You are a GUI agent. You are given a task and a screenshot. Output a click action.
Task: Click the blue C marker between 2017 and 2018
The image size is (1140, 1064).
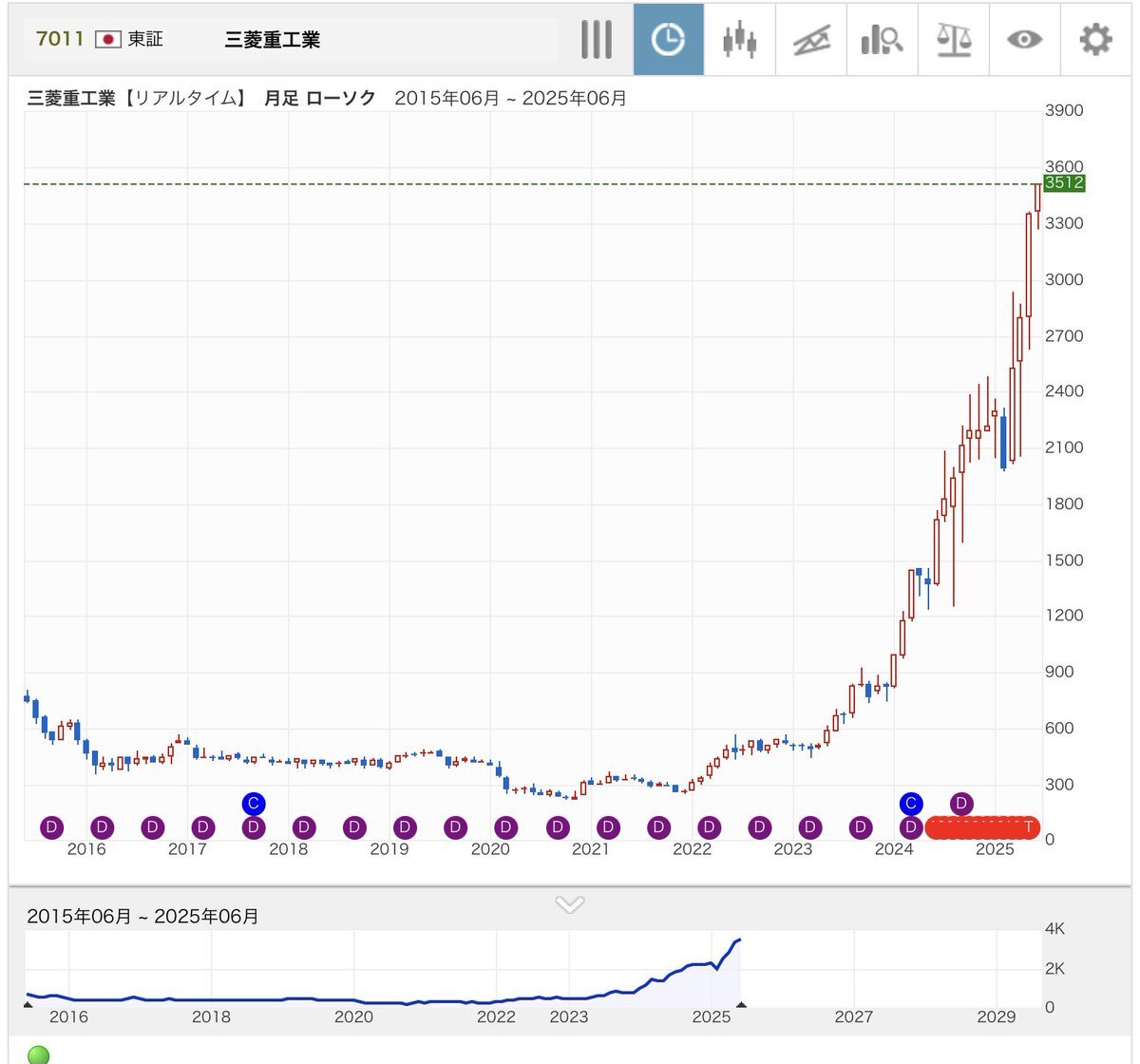253,804
